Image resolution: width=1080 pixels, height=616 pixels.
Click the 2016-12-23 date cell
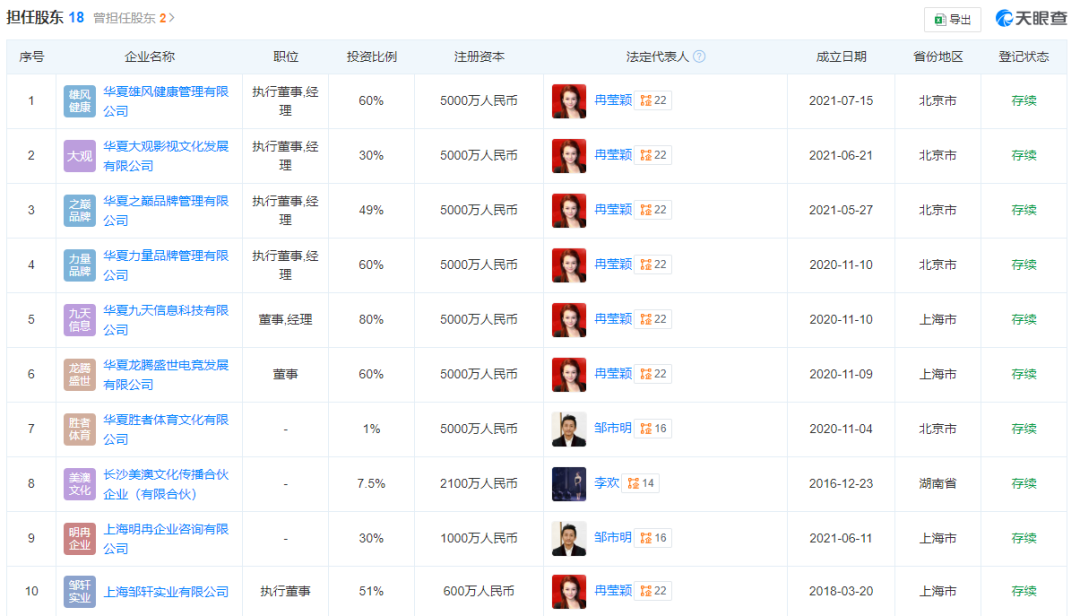[841, 484]
